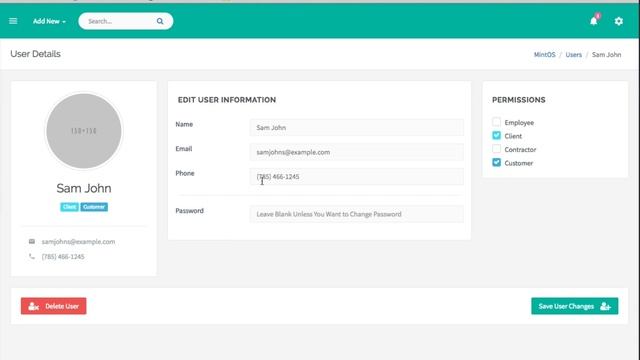Uncheck the Client permission checkbox
This screenshot has width=640, height=360.
(496, 135)
